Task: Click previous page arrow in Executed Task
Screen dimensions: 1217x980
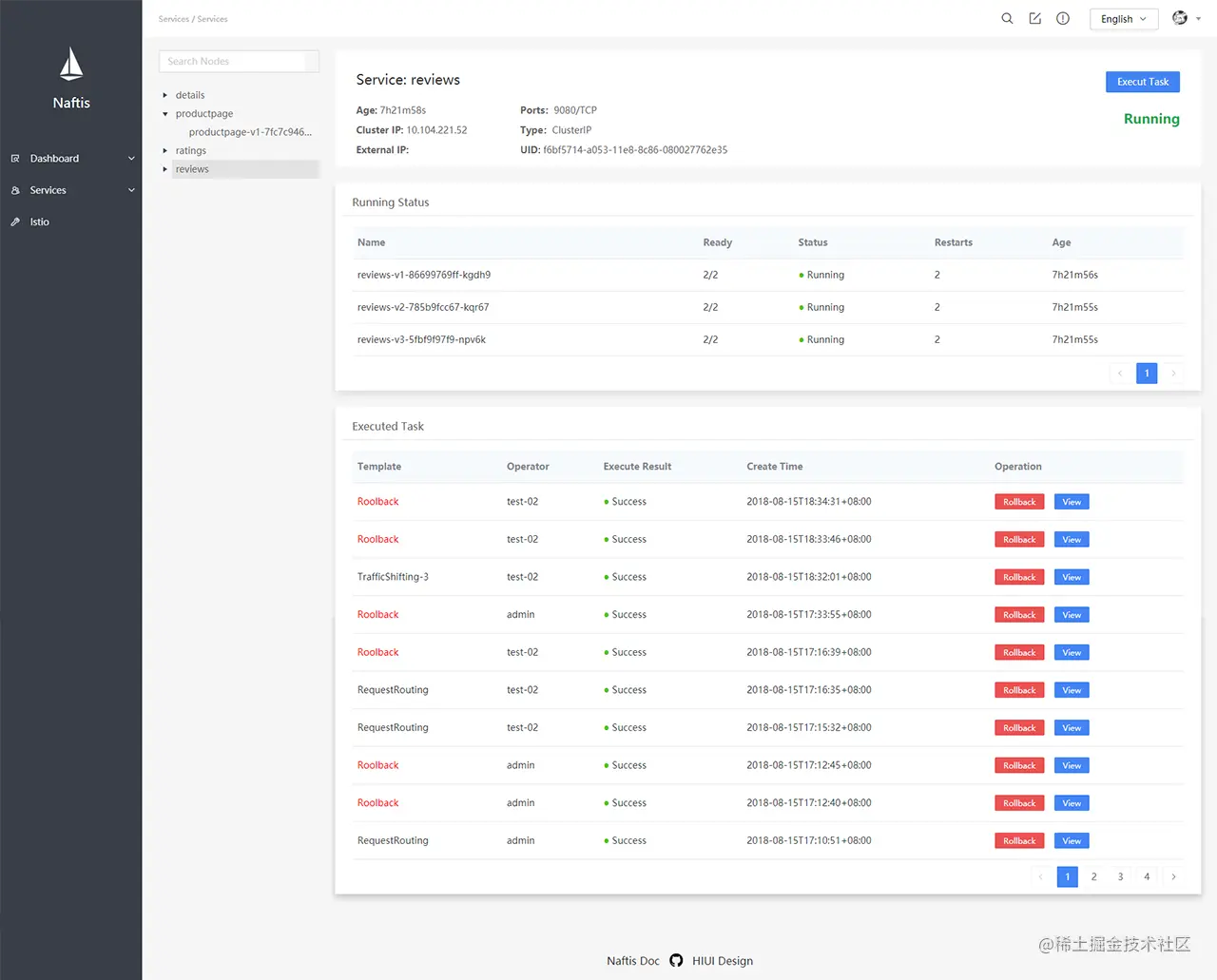Action: pyautogui.click(x=1041, y=876)
